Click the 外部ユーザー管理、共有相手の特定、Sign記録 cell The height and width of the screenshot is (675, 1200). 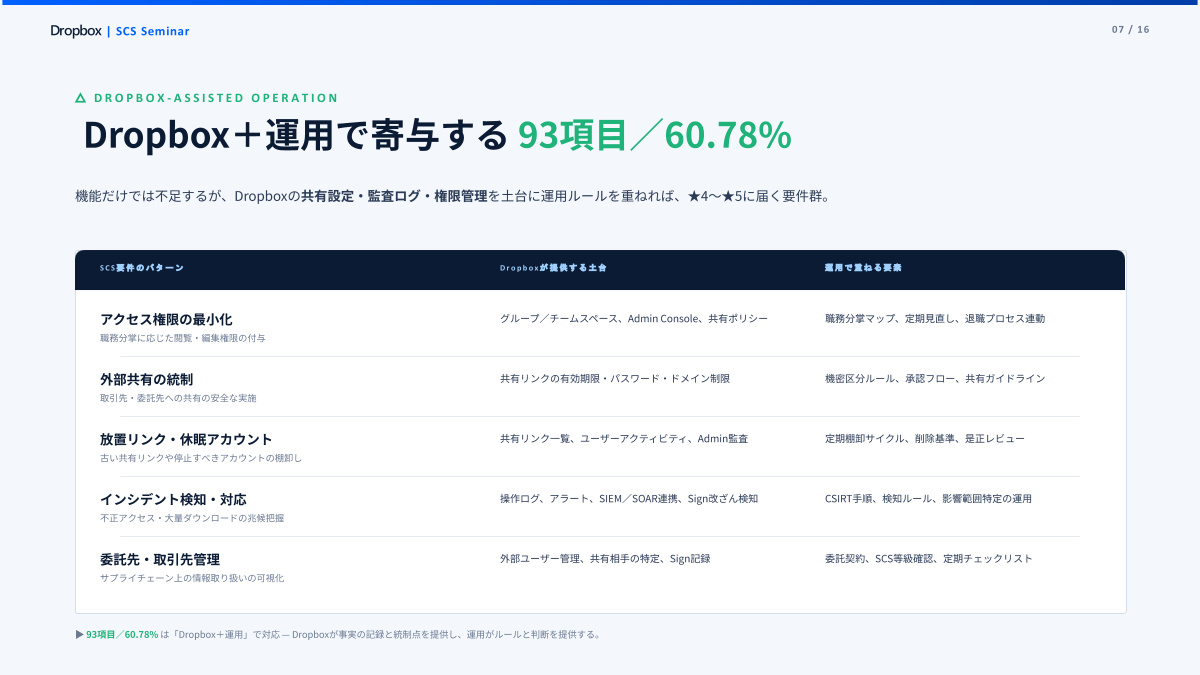605,559
